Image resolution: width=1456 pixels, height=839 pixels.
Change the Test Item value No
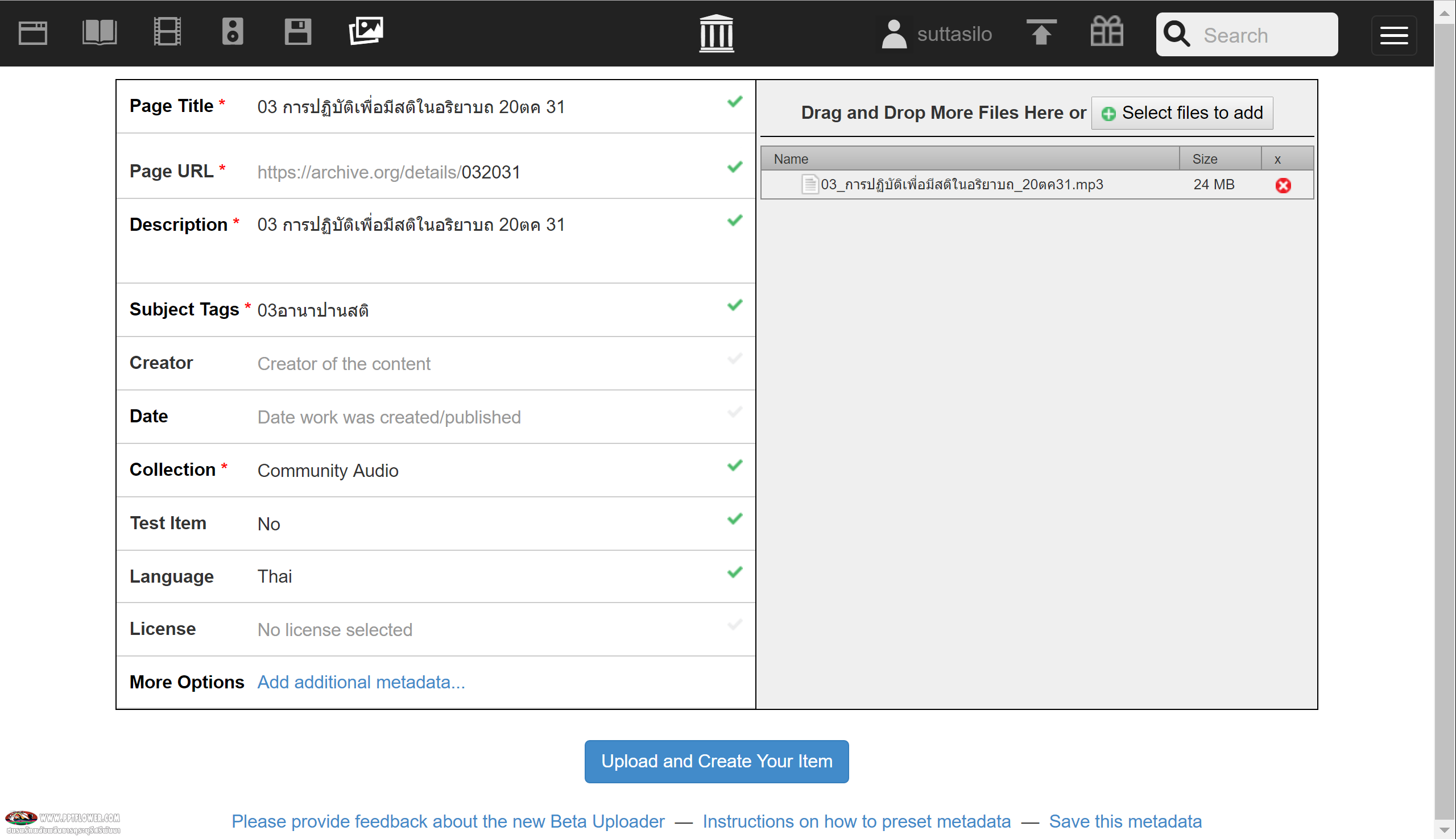pos(268,524)
